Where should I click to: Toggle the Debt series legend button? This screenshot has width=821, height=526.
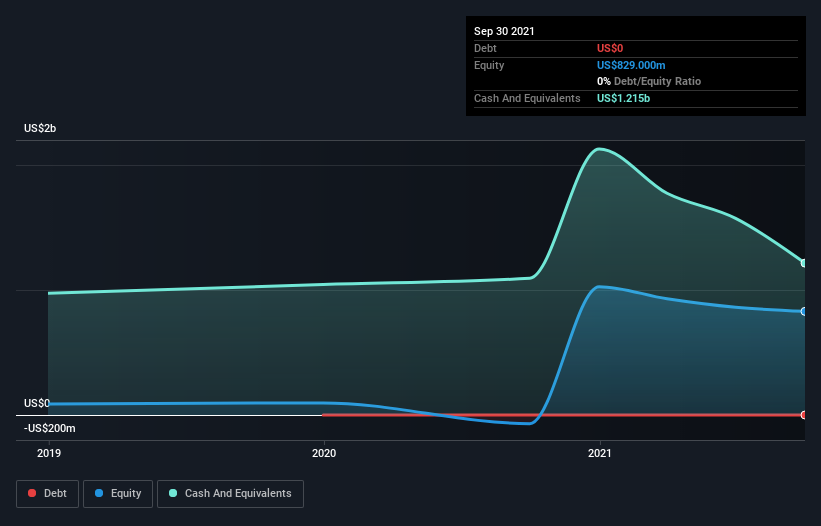tap(47, 494)
